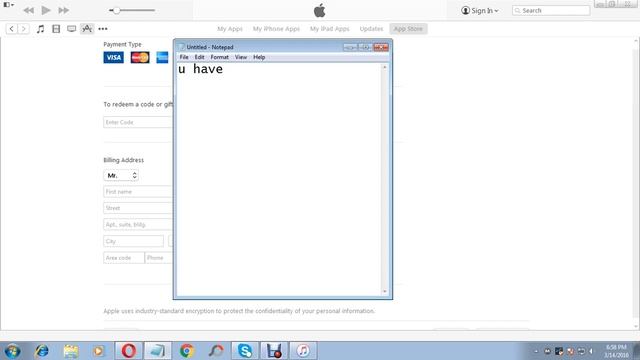Open the Mr. title dropdown

(x=121, y=175)
